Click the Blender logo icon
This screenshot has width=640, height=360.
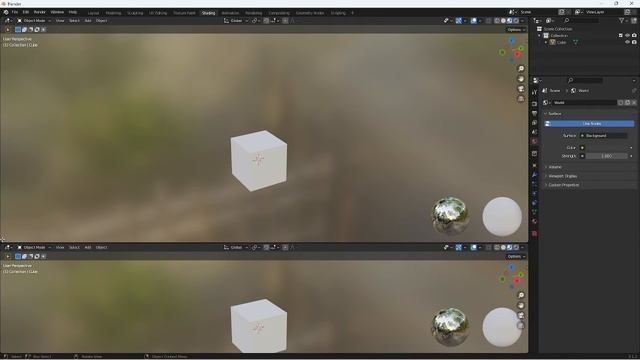pos(6,12)
